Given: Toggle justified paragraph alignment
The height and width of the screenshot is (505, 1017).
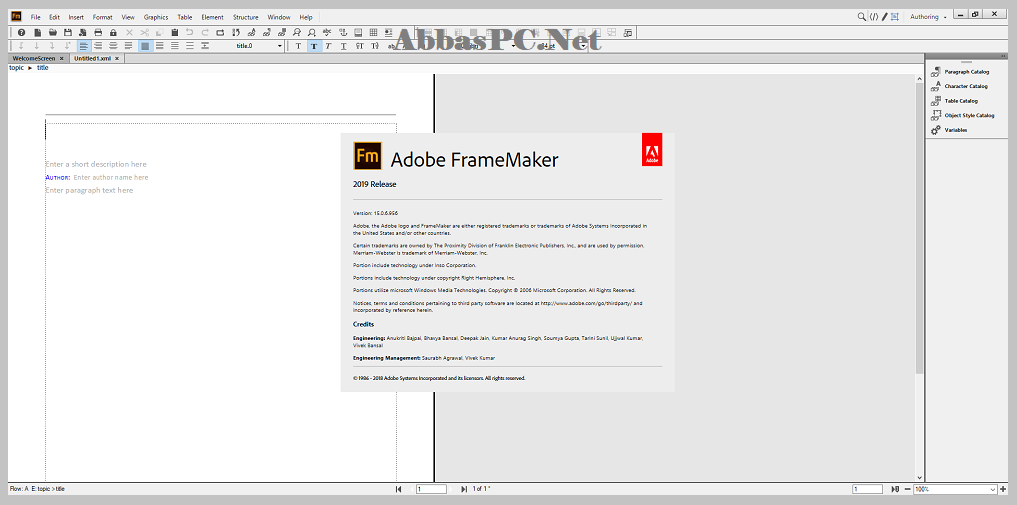Looking at the screenshot, I should (x=128, y=46).
